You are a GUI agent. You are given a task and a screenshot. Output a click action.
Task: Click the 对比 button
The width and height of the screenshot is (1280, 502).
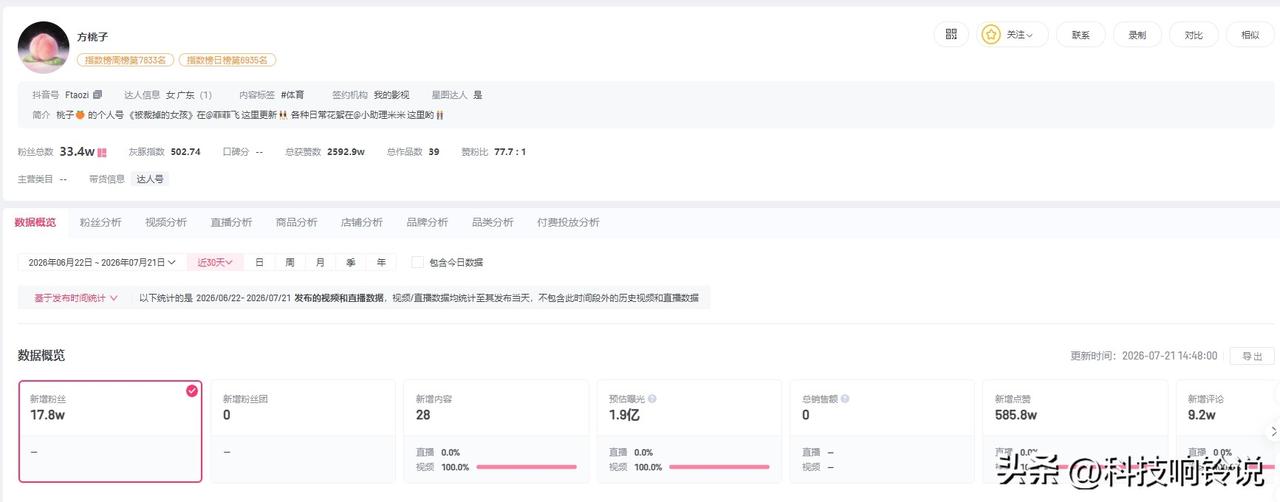pyautogui.click(x=1194, y=34)
